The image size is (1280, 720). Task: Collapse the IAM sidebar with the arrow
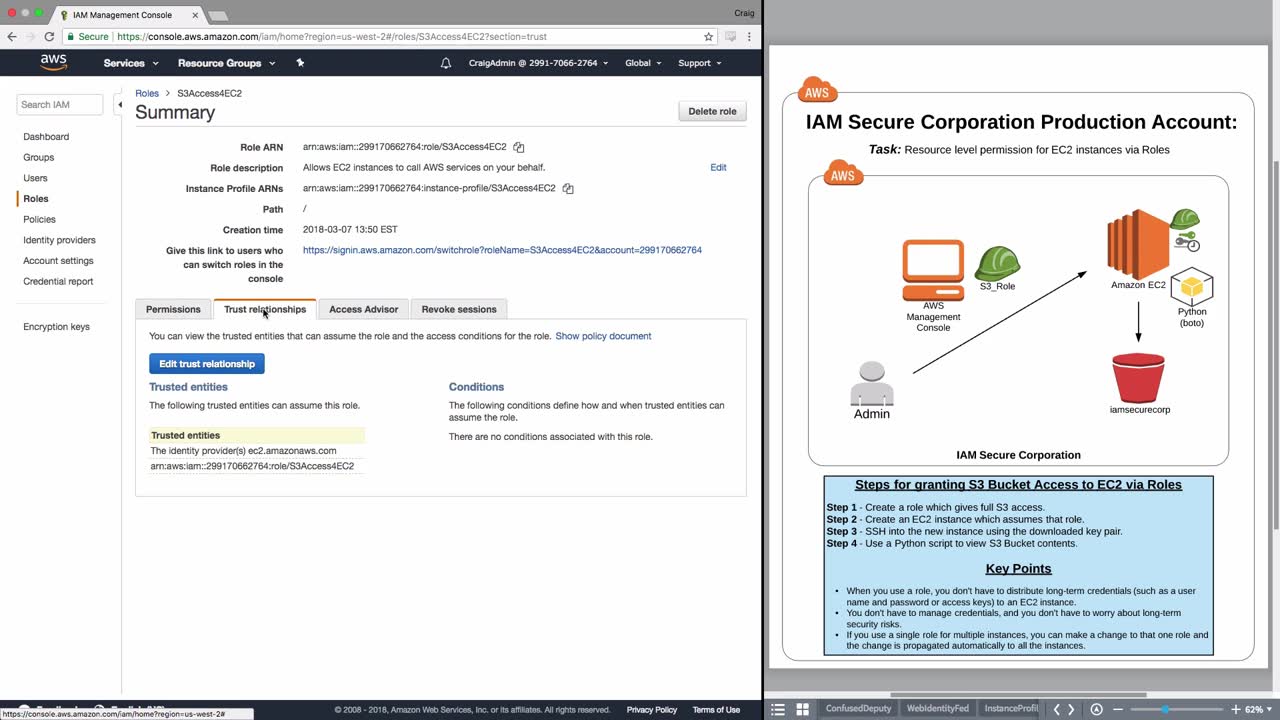click(119, 104)
